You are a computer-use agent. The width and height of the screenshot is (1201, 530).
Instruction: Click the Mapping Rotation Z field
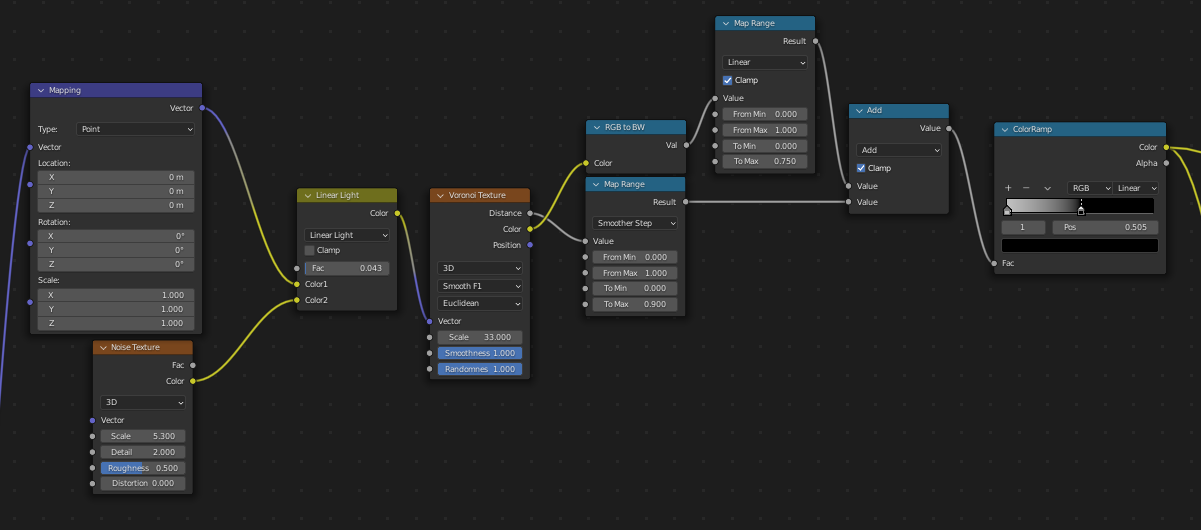point(116,264)
